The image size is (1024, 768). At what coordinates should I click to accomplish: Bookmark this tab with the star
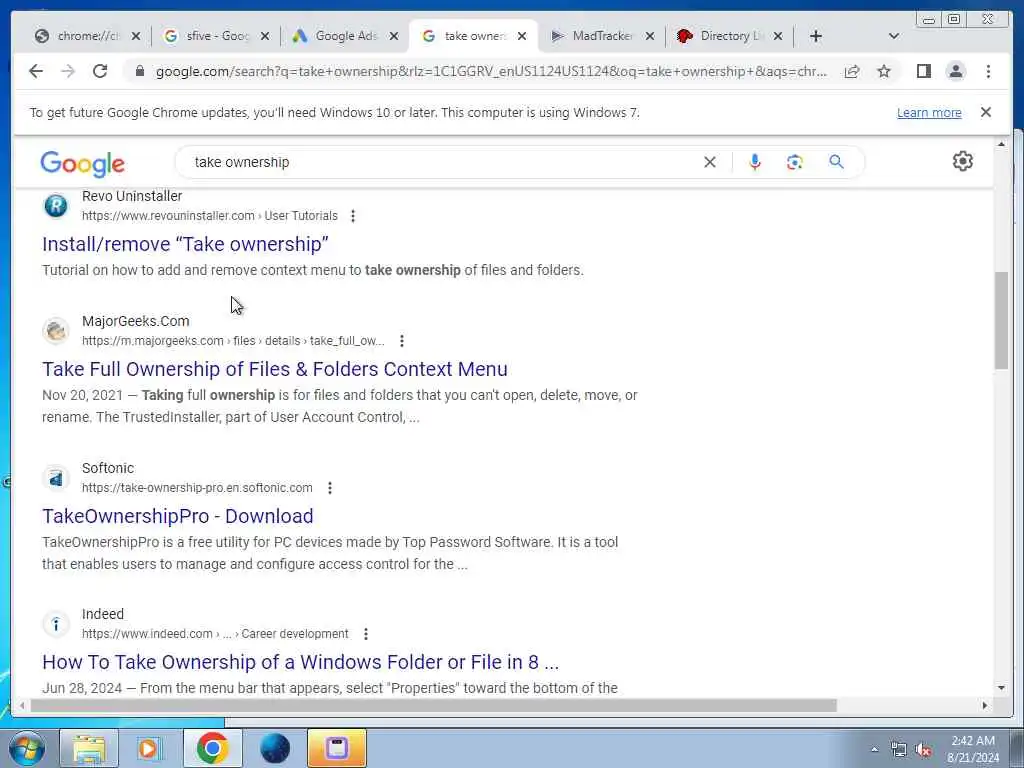[884, 71]
